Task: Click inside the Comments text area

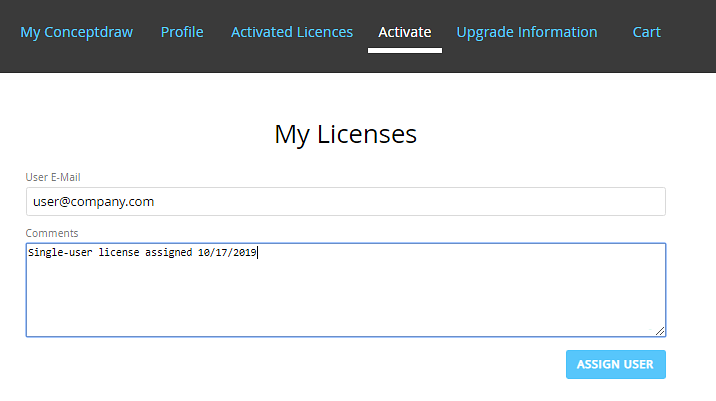Action: 346,290
